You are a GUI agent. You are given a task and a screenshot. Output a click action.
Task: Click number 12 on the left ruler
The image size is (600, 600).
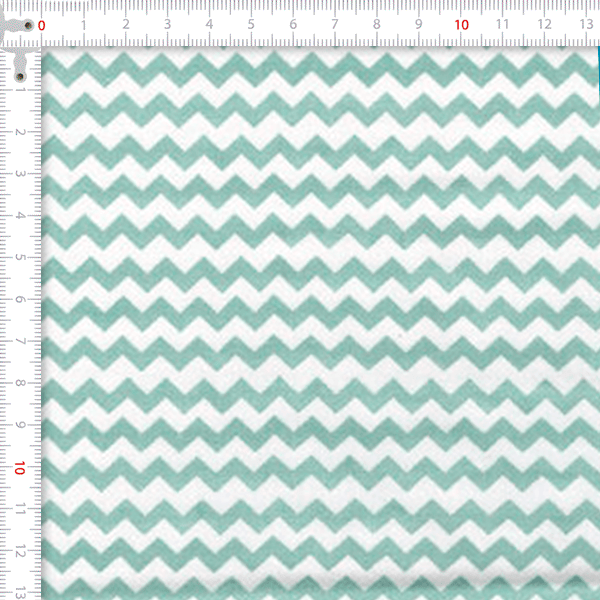point(20,551)
